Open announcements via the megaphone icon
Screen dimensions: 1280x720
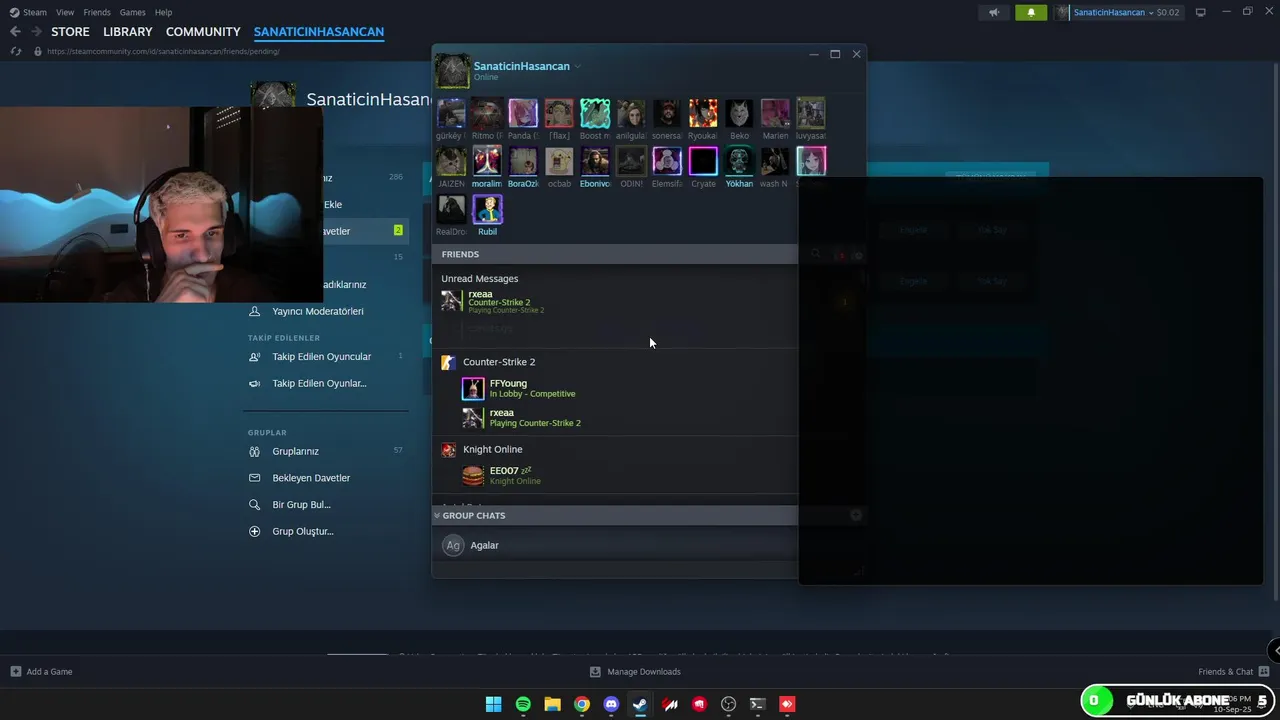click(x=993, y=12)
